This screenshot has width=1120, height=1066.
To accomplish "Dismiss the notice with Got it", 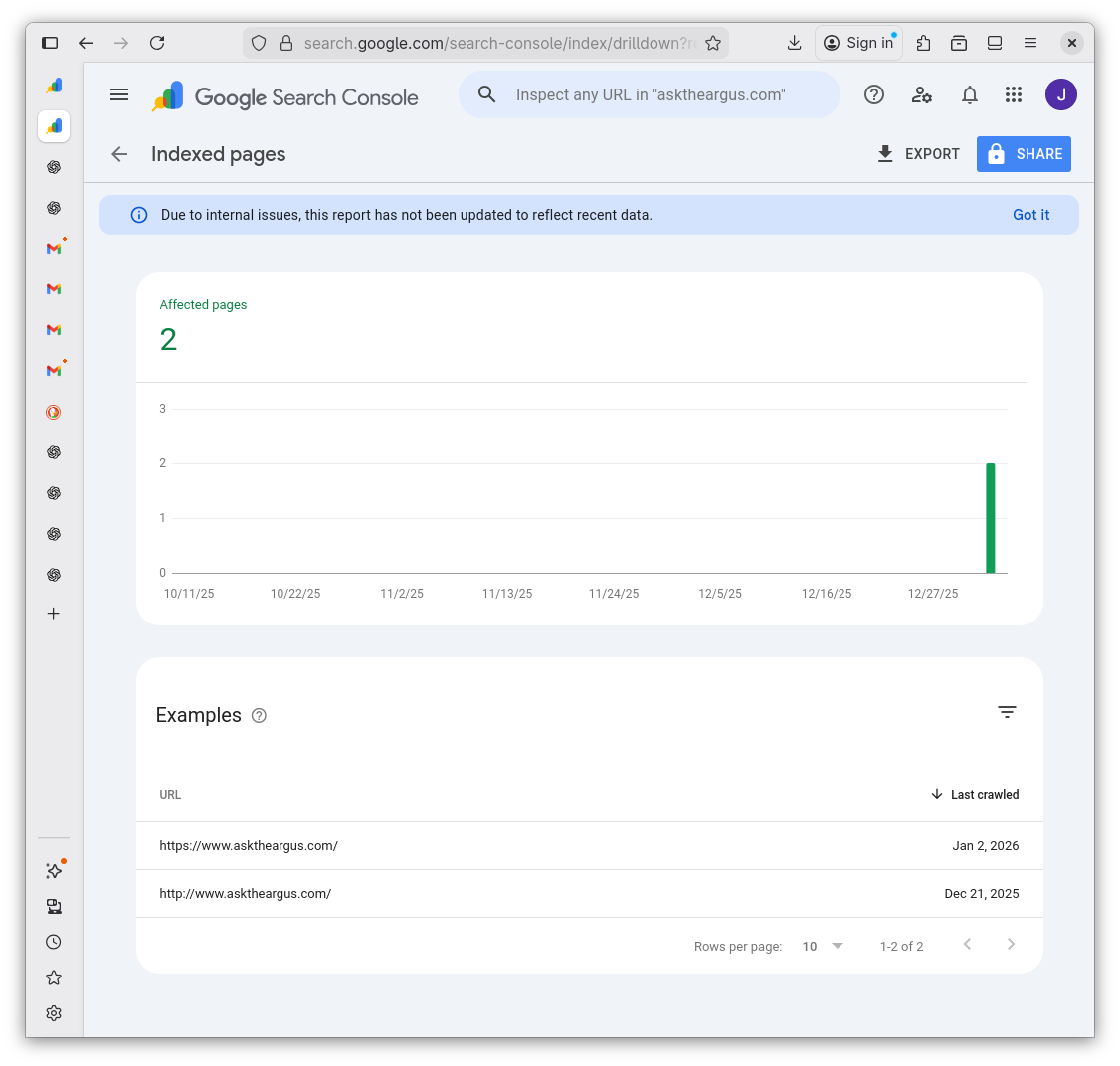I will (x=1030, y=214).
